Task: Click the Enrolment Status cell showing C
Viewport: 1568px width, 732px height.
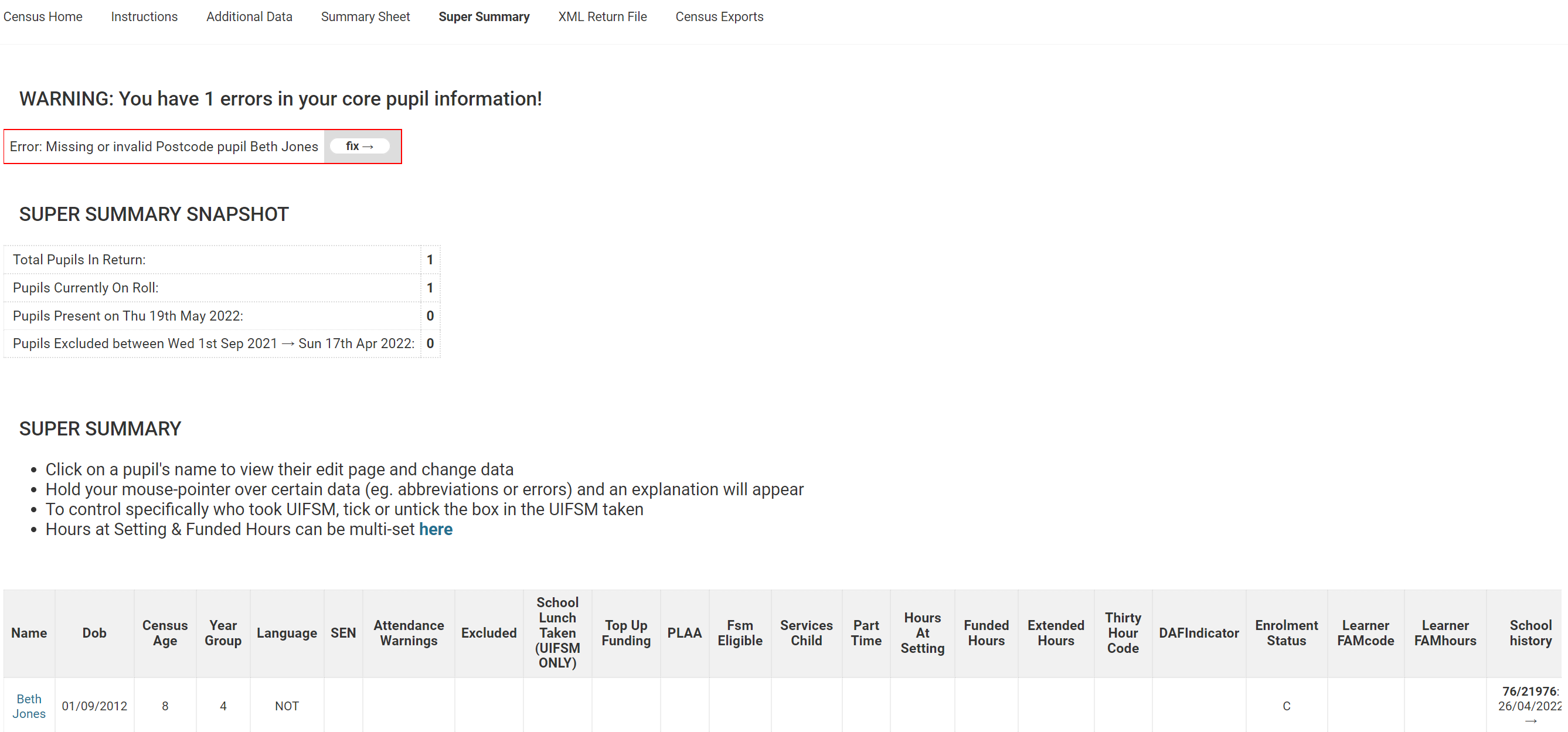Action: click(x=1286, y=706)
